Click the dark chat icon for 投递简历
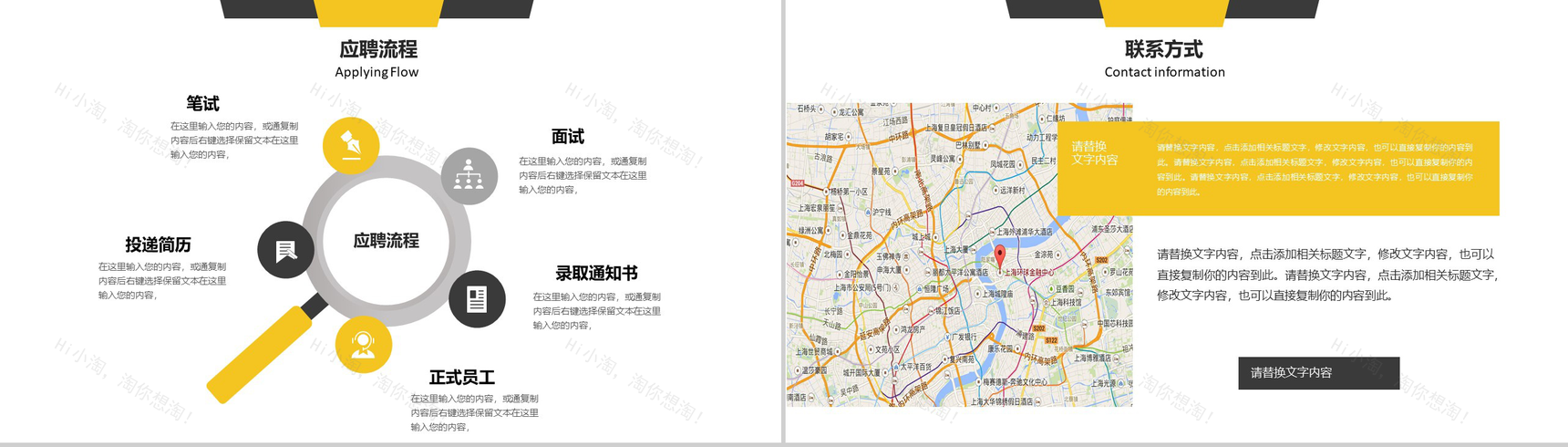 click(286, 250)
